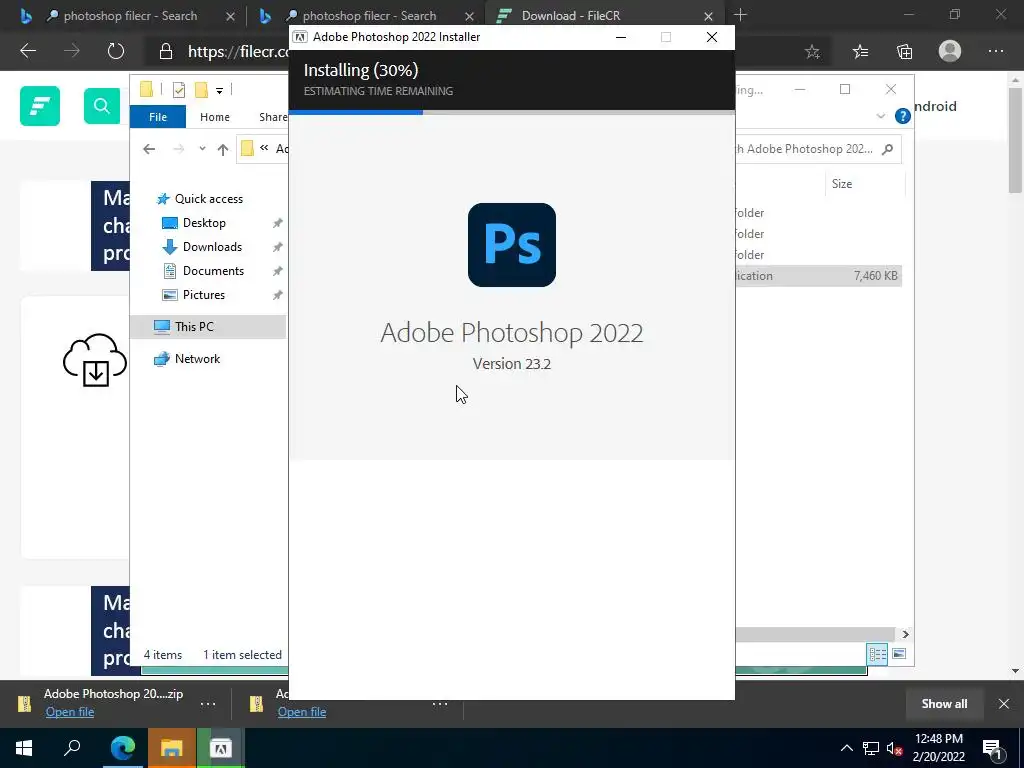Switch to first photoshop filecr search tab
Screen dimensions: 1024x768
click(x=131, y=16)
